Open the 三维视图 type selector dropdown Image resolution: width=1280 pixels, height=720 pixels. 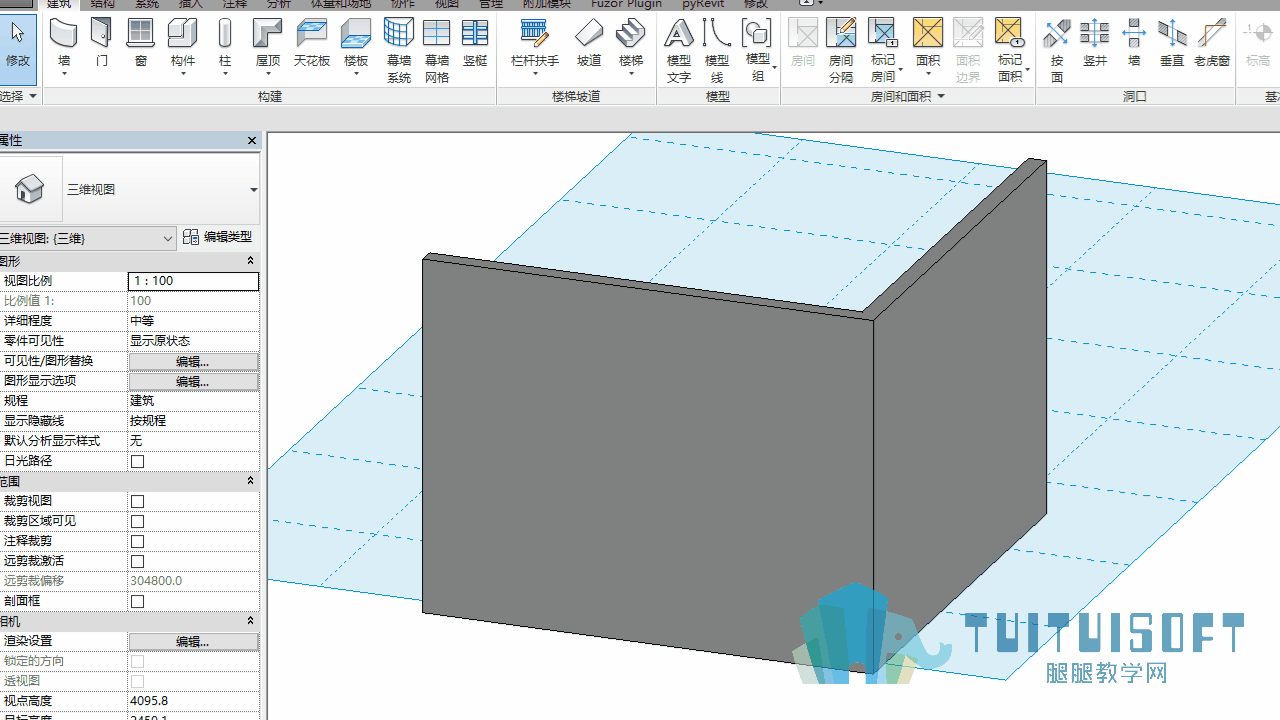[x=253, y=190]
